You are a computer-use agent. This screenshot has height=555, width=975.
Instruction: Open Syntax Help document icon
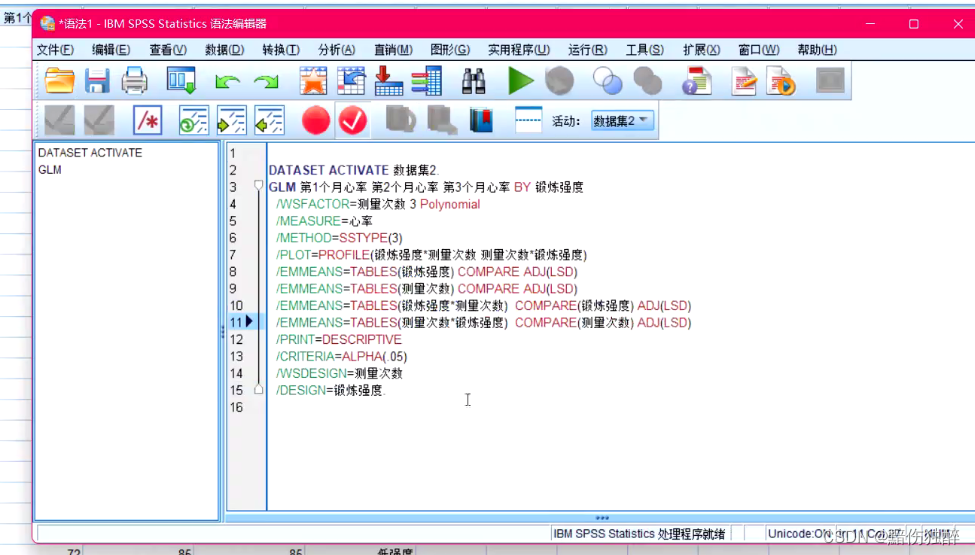(696, 81)
